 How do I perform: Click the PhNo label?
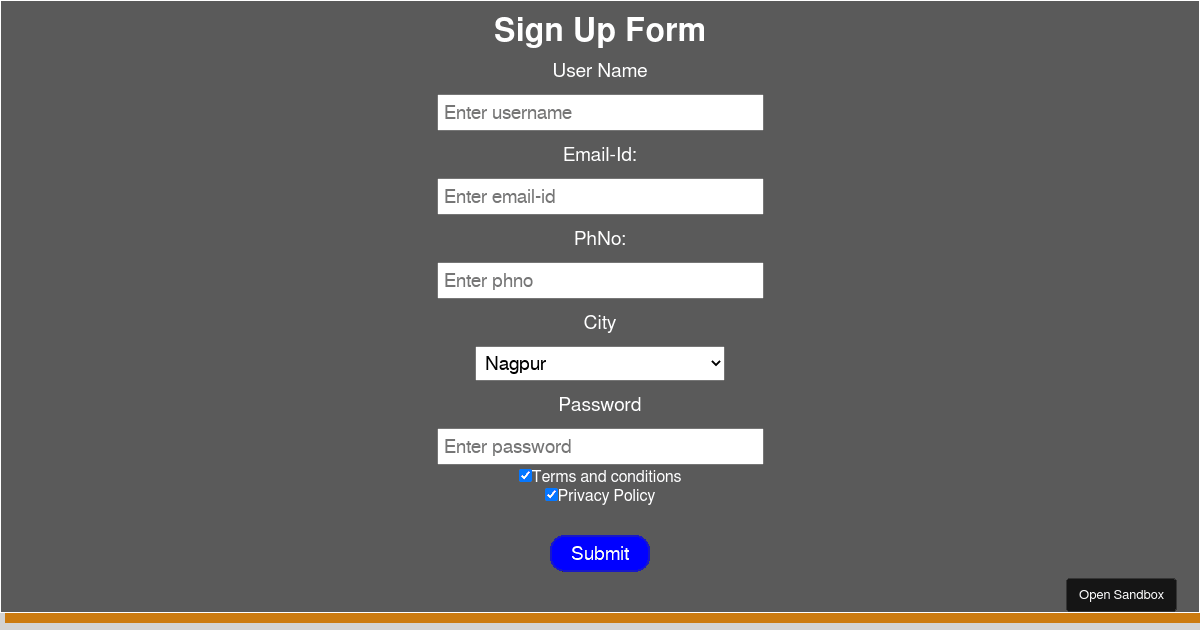click(x=600, y=239)
